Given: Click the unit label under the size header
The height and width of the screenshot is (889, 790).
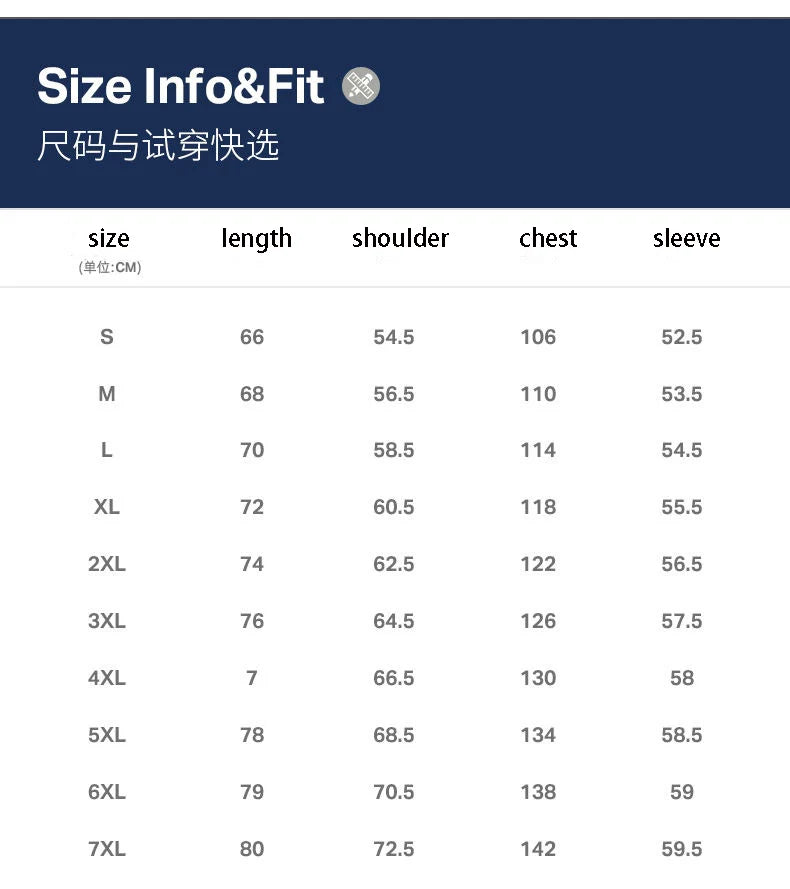Looking at the screenshot, I should coord(110,267).
